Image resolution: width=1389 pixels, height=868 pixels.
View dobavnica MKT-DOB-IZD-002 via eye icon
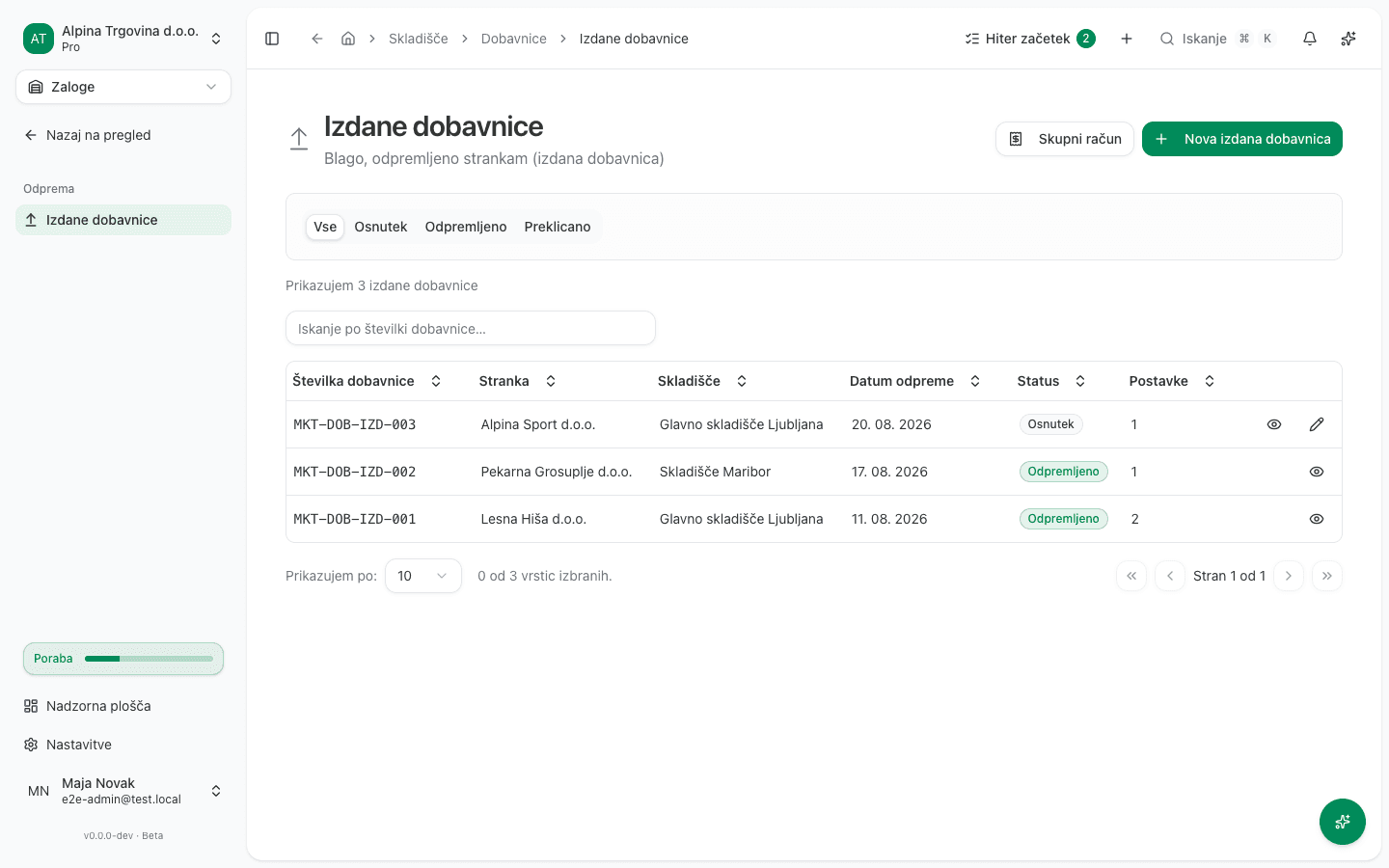pyautogui.click(x=1317, y=472)
